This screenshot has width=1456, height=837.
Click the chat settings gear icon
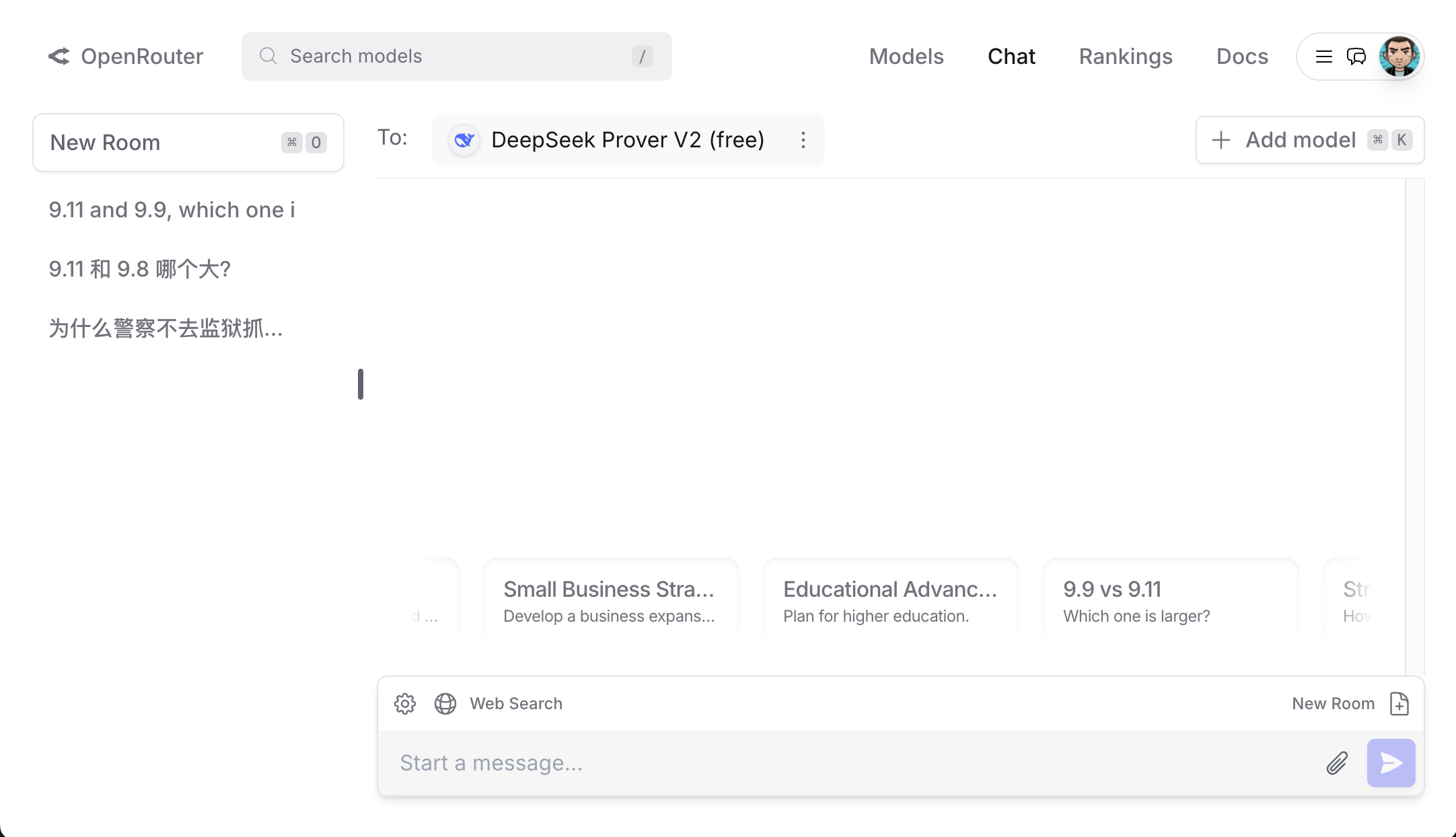tap(405, 704)
